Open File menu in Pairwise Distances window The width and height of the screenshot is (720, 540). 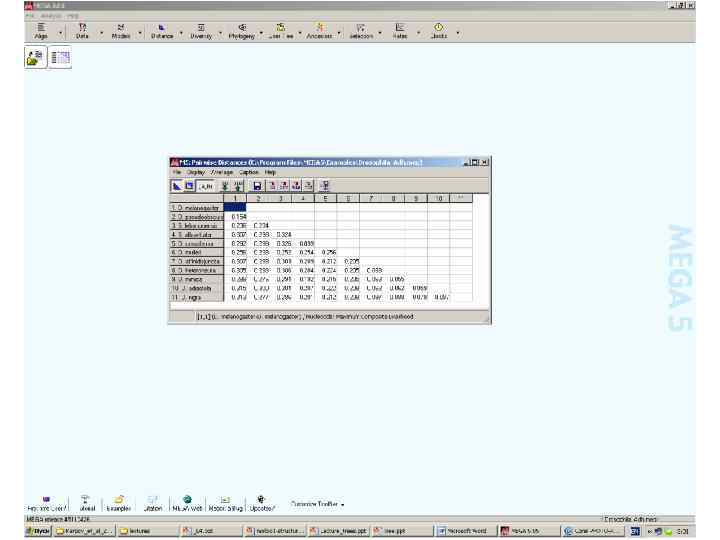[x=177, y=172]
